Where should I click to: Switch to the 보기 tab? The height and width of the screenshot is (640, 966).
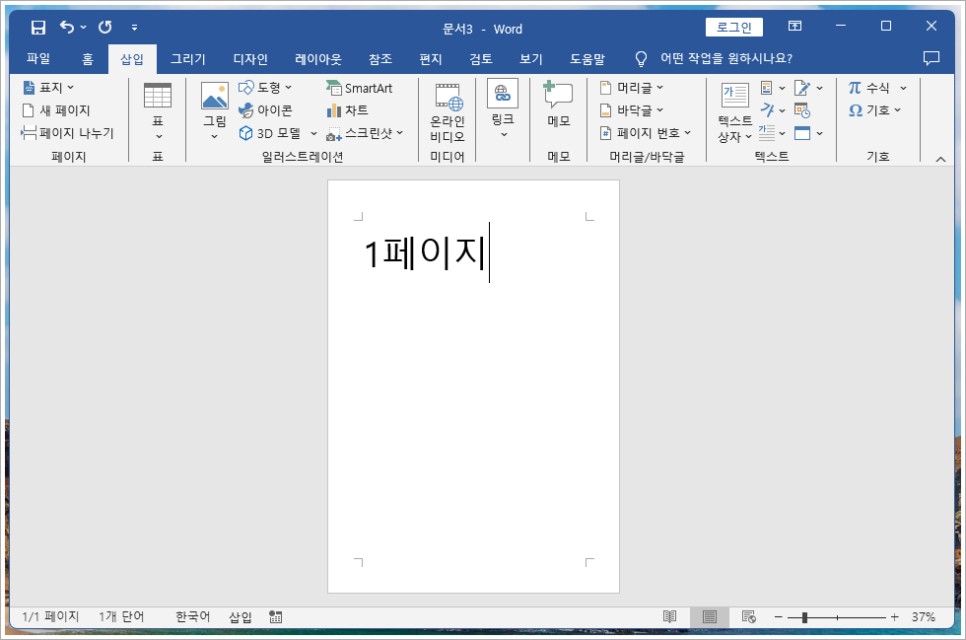click(x=530, y=59)
